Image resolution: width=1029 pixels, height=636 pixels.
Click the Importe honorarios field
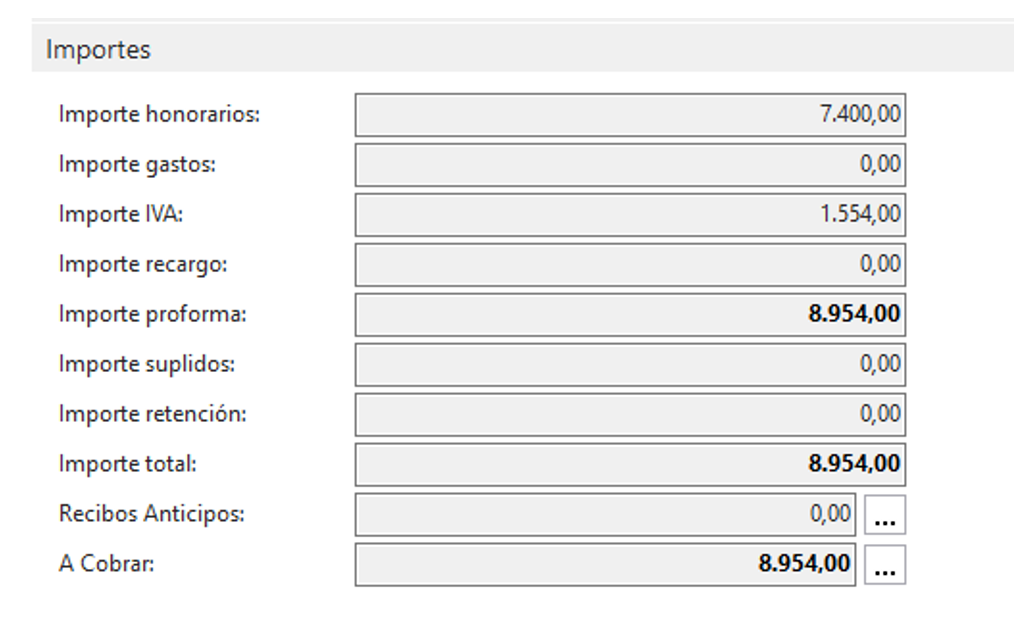[x=630, y=115]
